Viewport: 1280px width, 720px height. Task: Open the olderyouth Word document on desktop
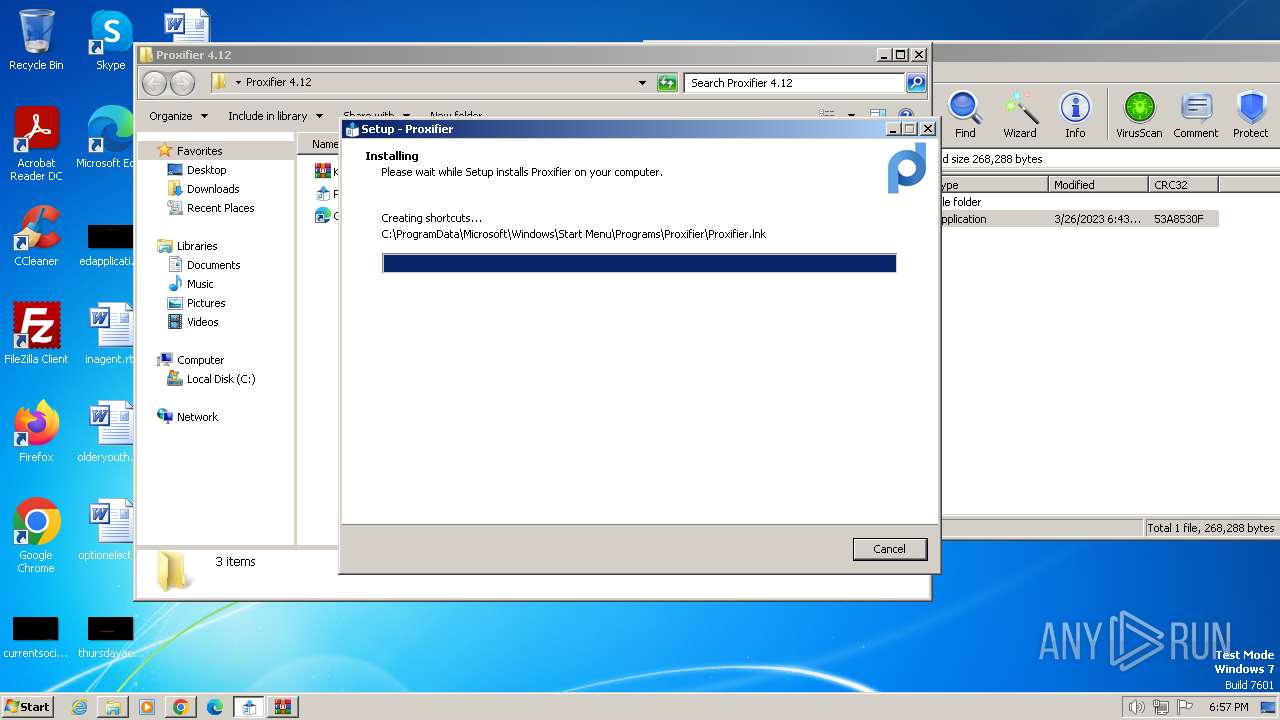point(106,432)
